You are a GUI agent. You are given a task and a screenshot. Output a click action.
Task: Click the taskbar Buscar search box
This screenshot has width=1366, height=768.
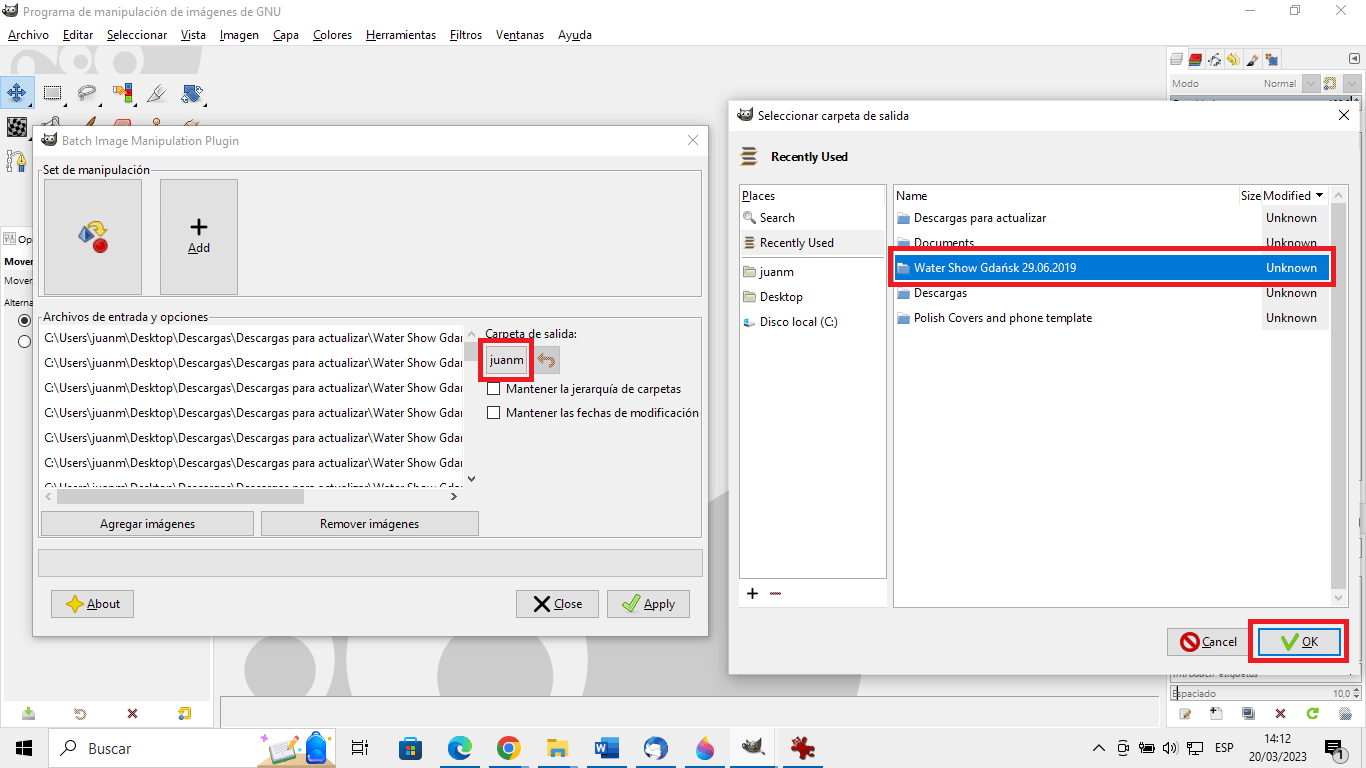click(190, 748)
